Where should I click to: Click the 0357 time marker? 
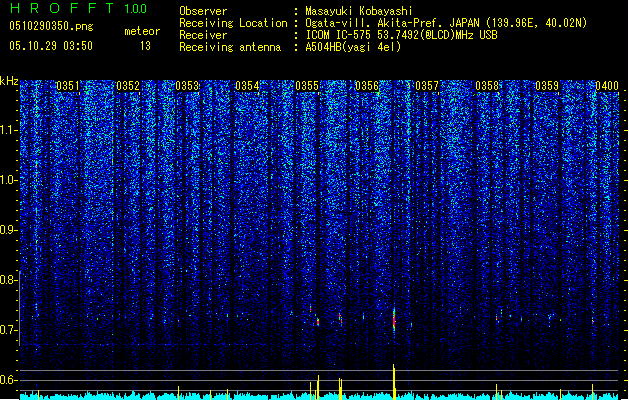coord(427,86)
